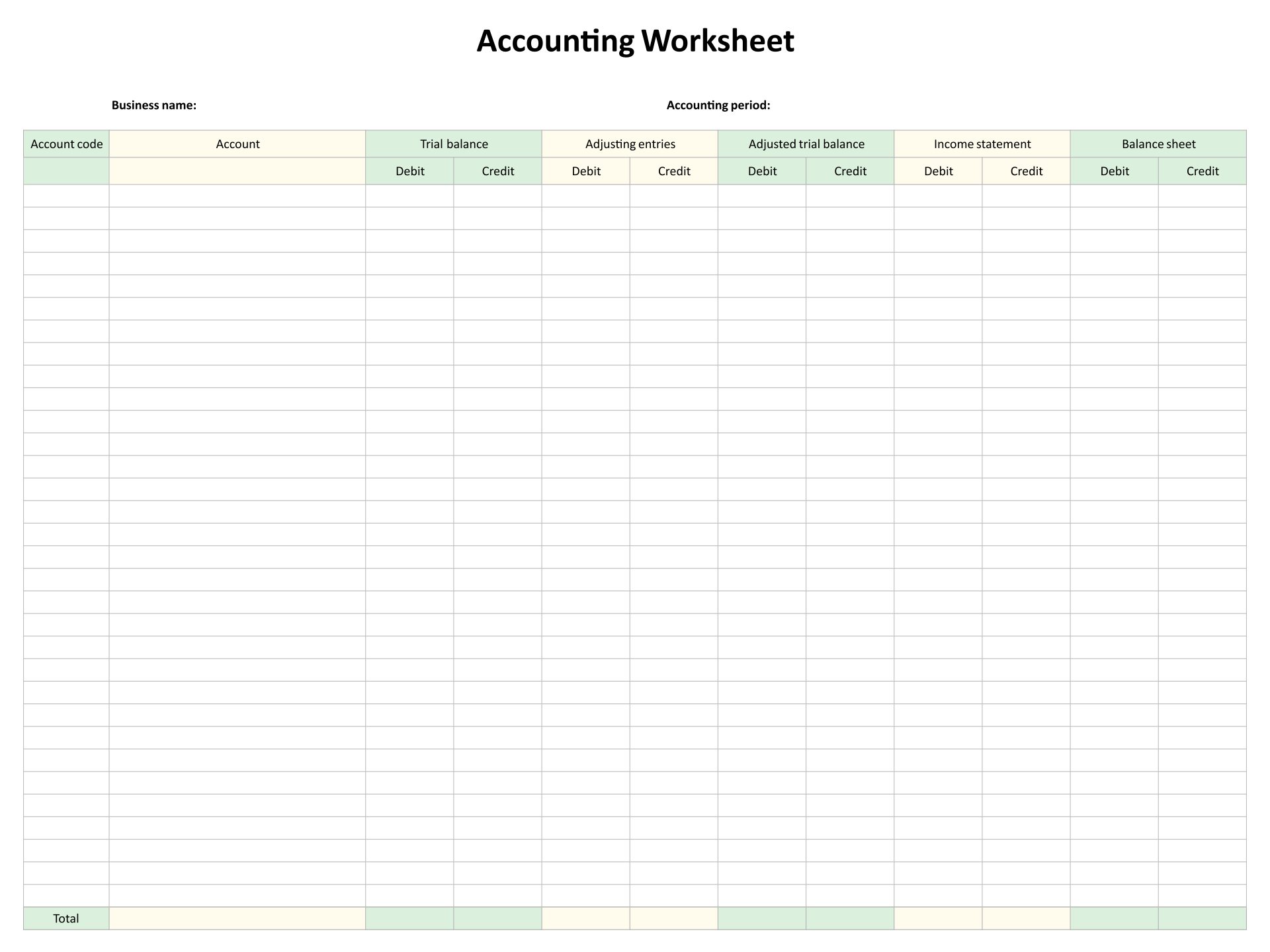Click the Accounting Worksheet title
1270x952 pixels.
coord(635,41)
